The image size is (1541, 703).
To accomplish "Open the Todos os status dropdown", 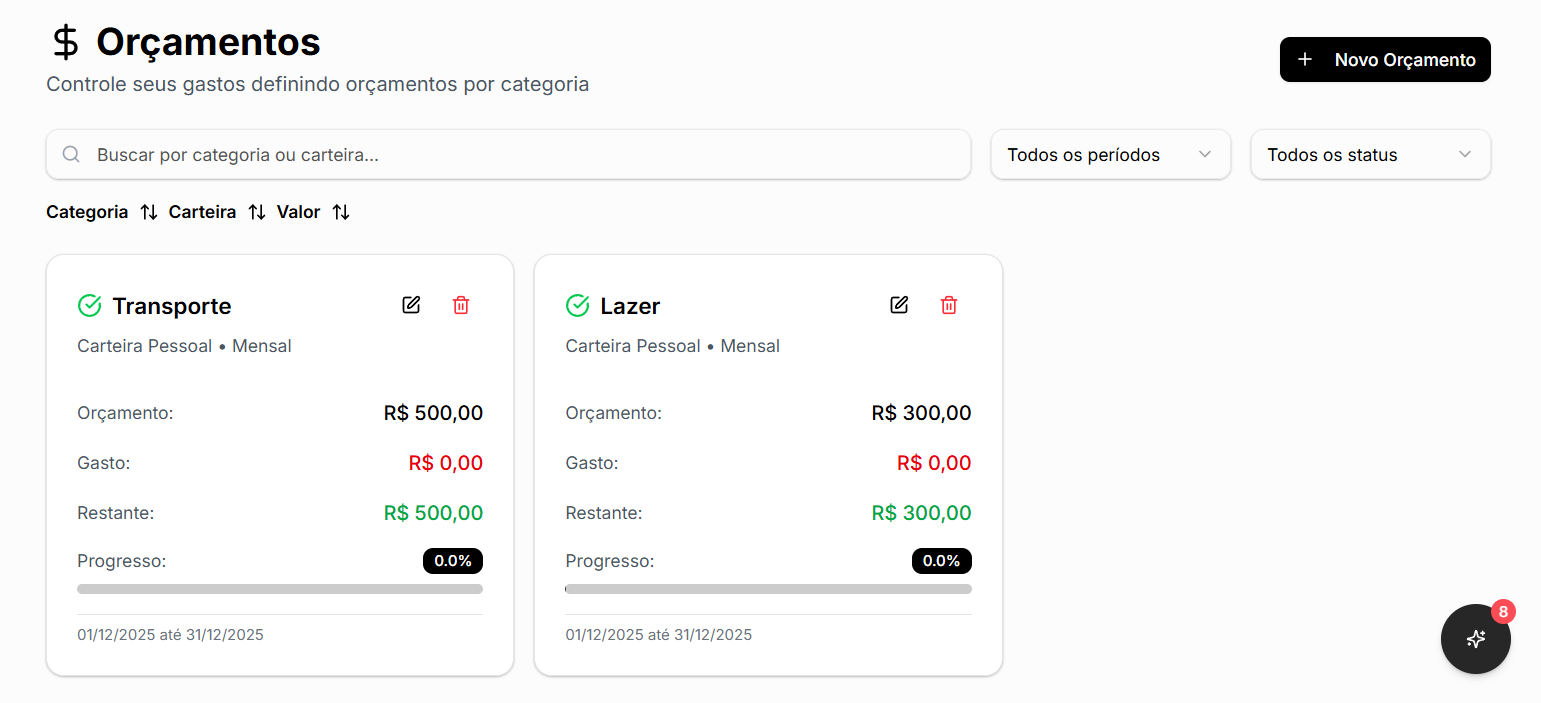I will tap(1370, 154).
